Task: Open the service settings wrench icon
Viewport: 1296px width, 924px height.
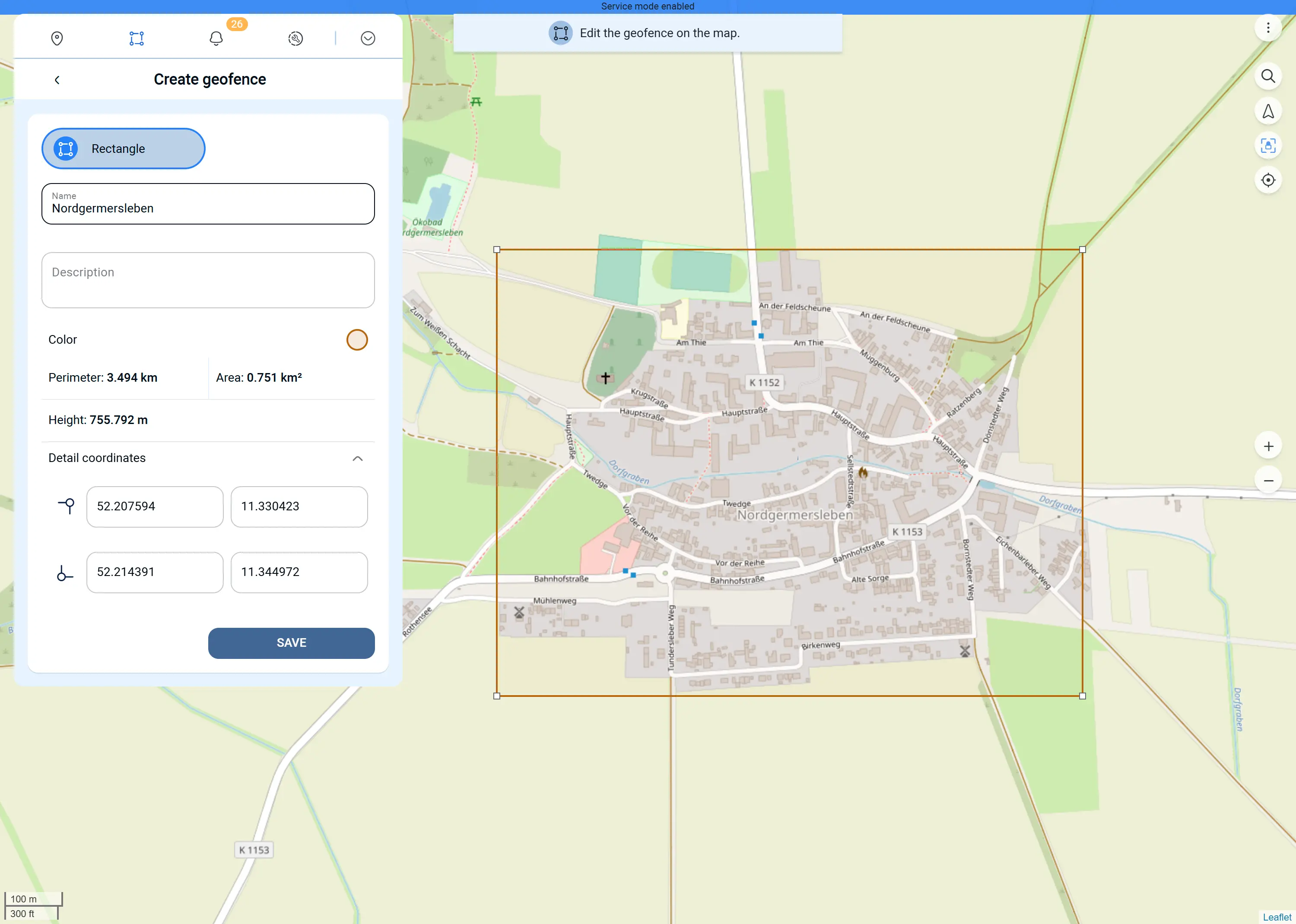Action: [x=295, y=38]
